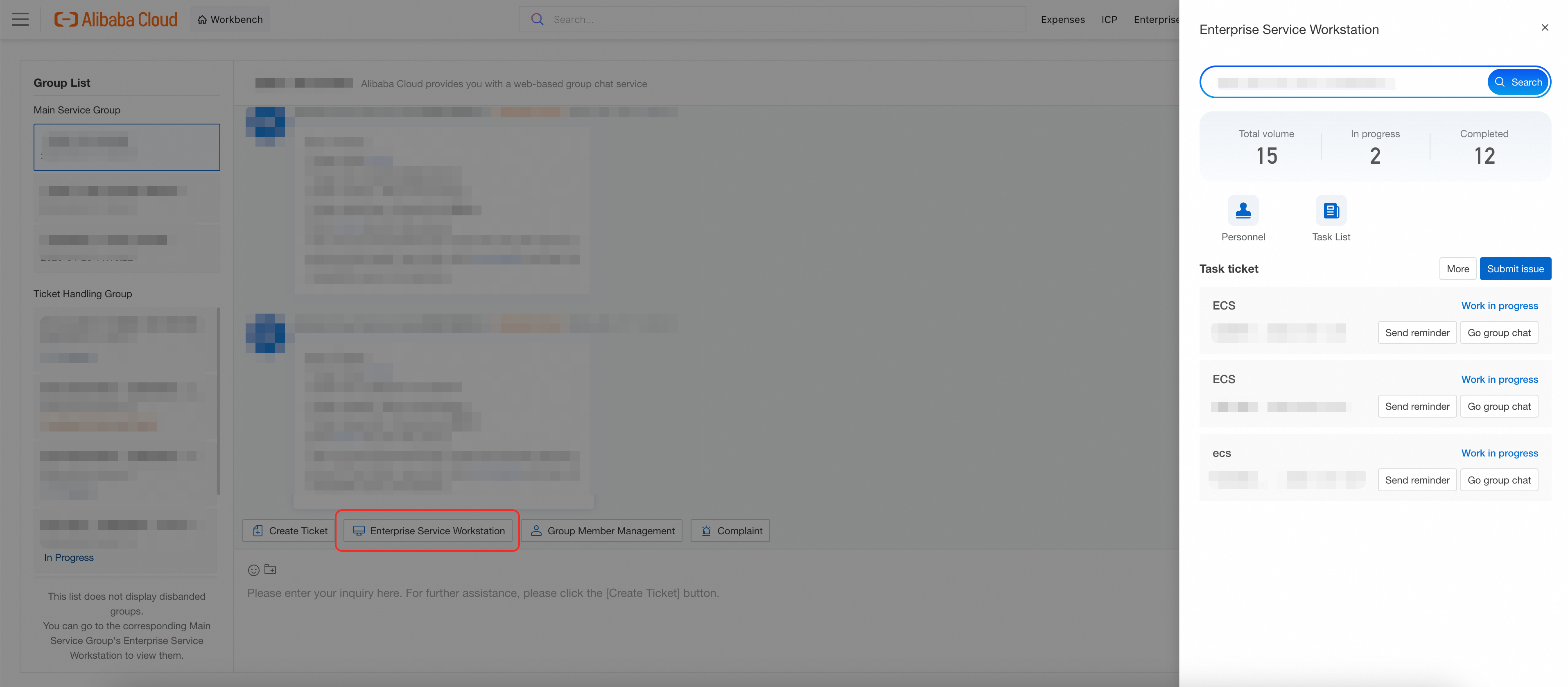This screenshot has width=1568, height=687.
Task: Go to group chat for first ECS ticket
Action: coord(1499,333)
